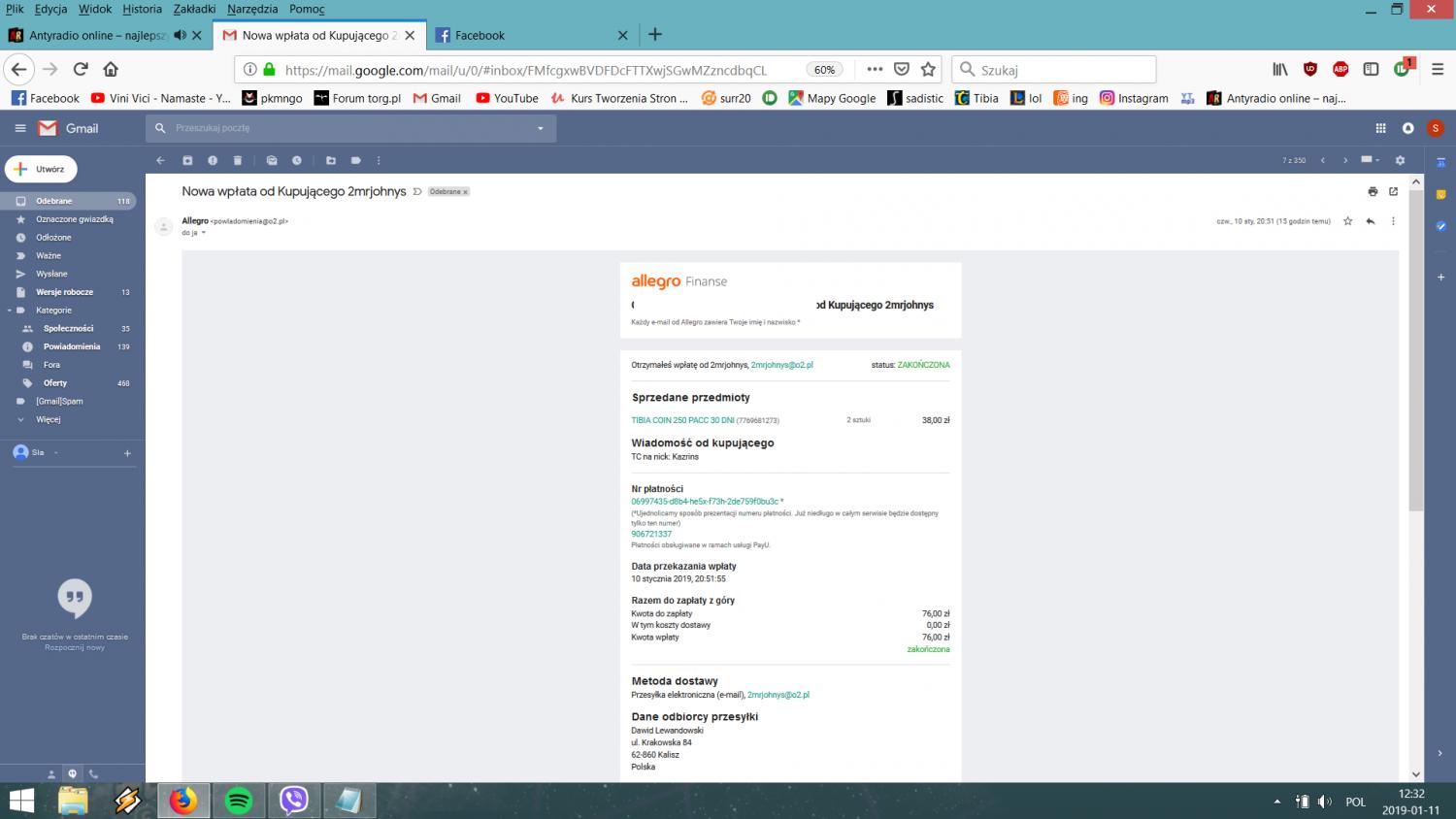Archive this email with the archive icon
The height and width of the screenshot is (819, 1456).
tap(187, 160)
